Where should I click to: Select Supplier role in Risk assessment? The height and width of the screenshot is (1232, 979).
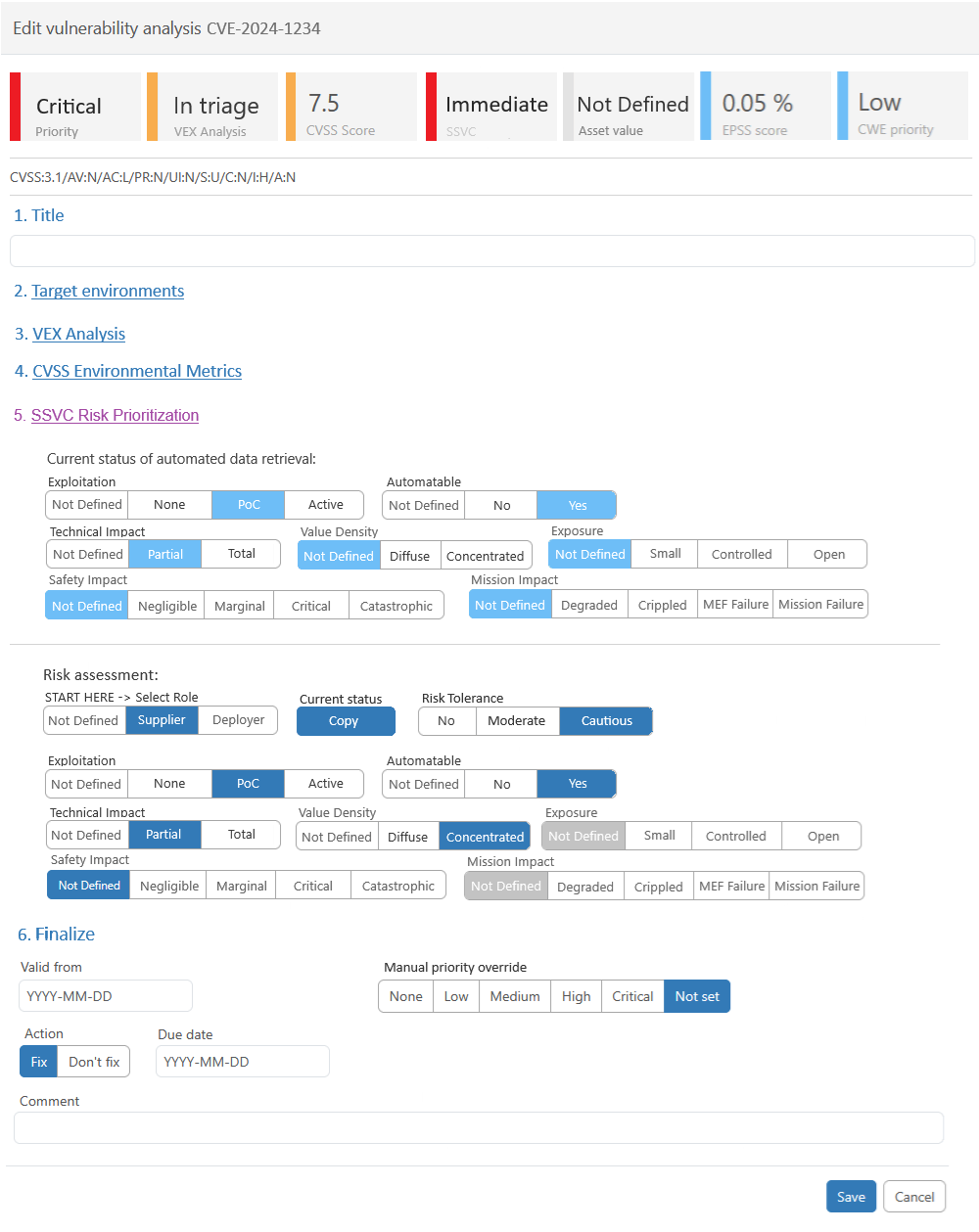coord(162,720)
